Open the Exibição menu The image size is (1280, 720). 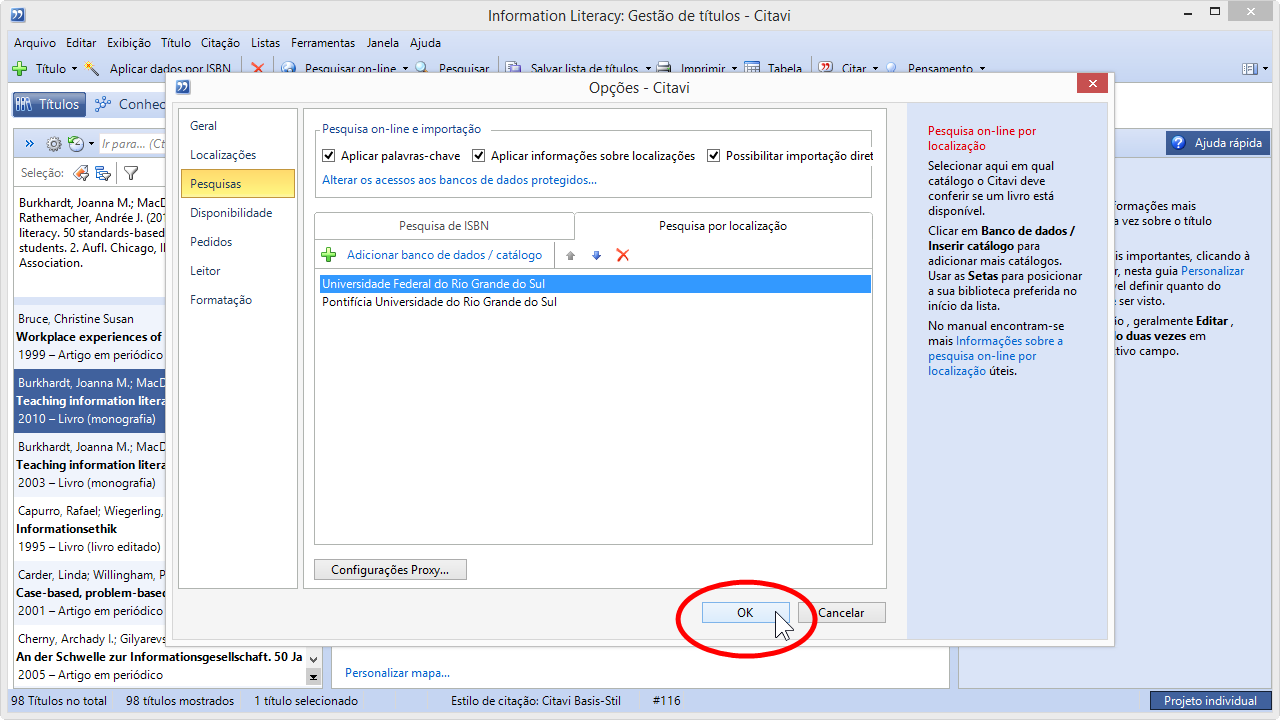128,43
